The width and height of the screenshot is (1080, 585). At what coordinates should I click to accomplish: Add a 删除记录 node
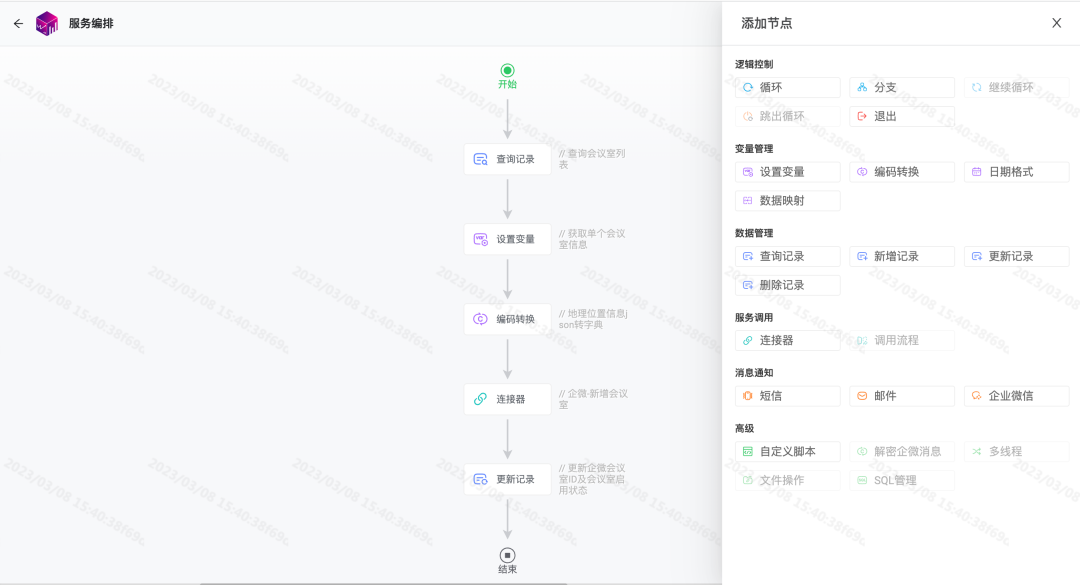tap(788, 285)
